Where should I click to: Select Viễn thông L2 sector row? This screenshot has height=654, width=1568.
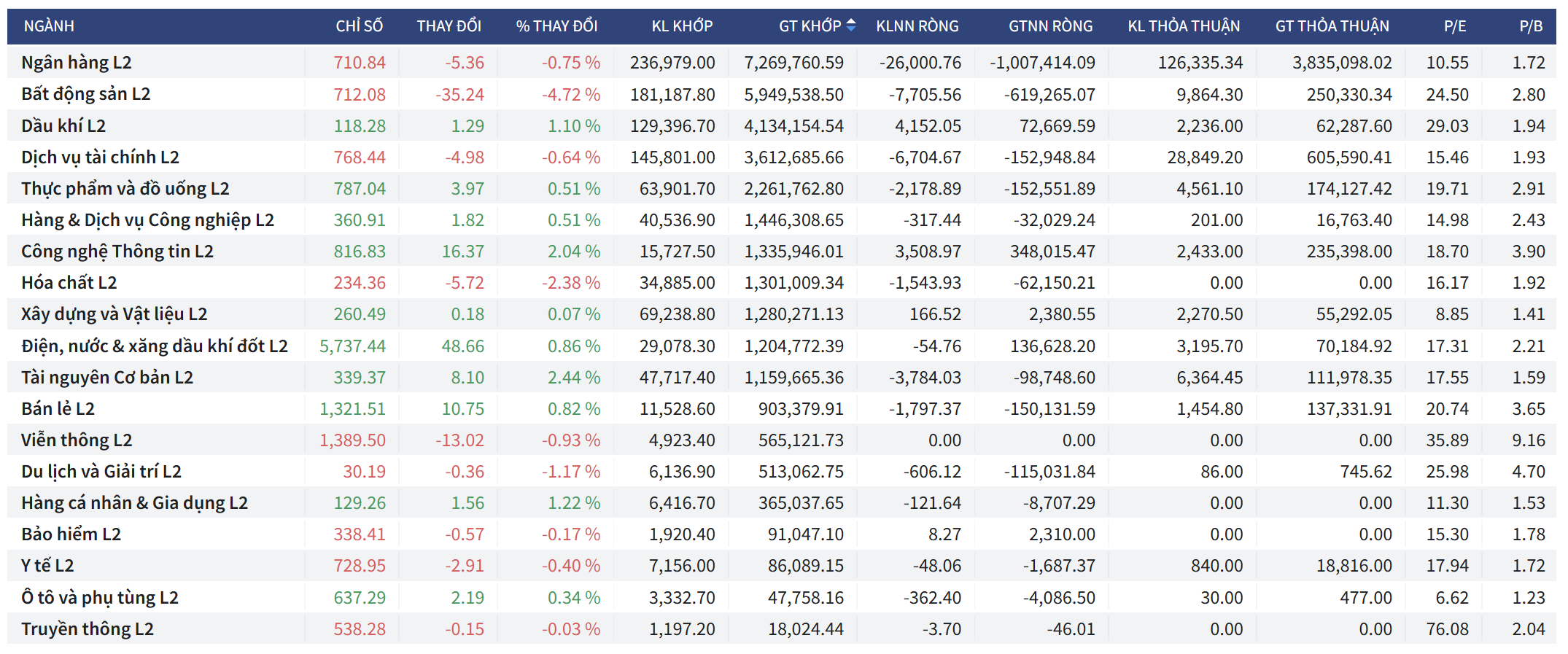pyautogui.click(x=77, y=440)
